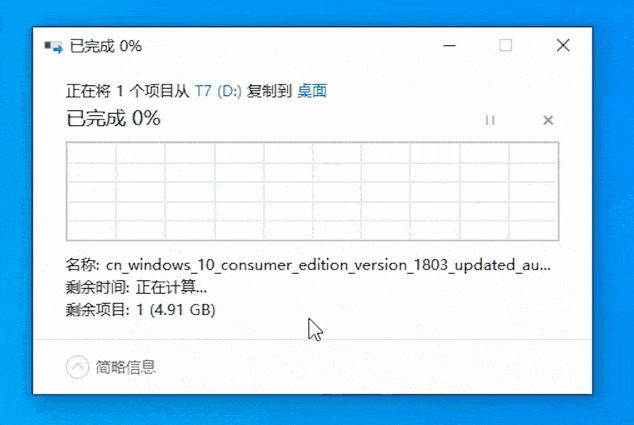Viewport: 634px width, 425px height.
Task: Open the 桌面 destination link
Action: coord(312,91)
